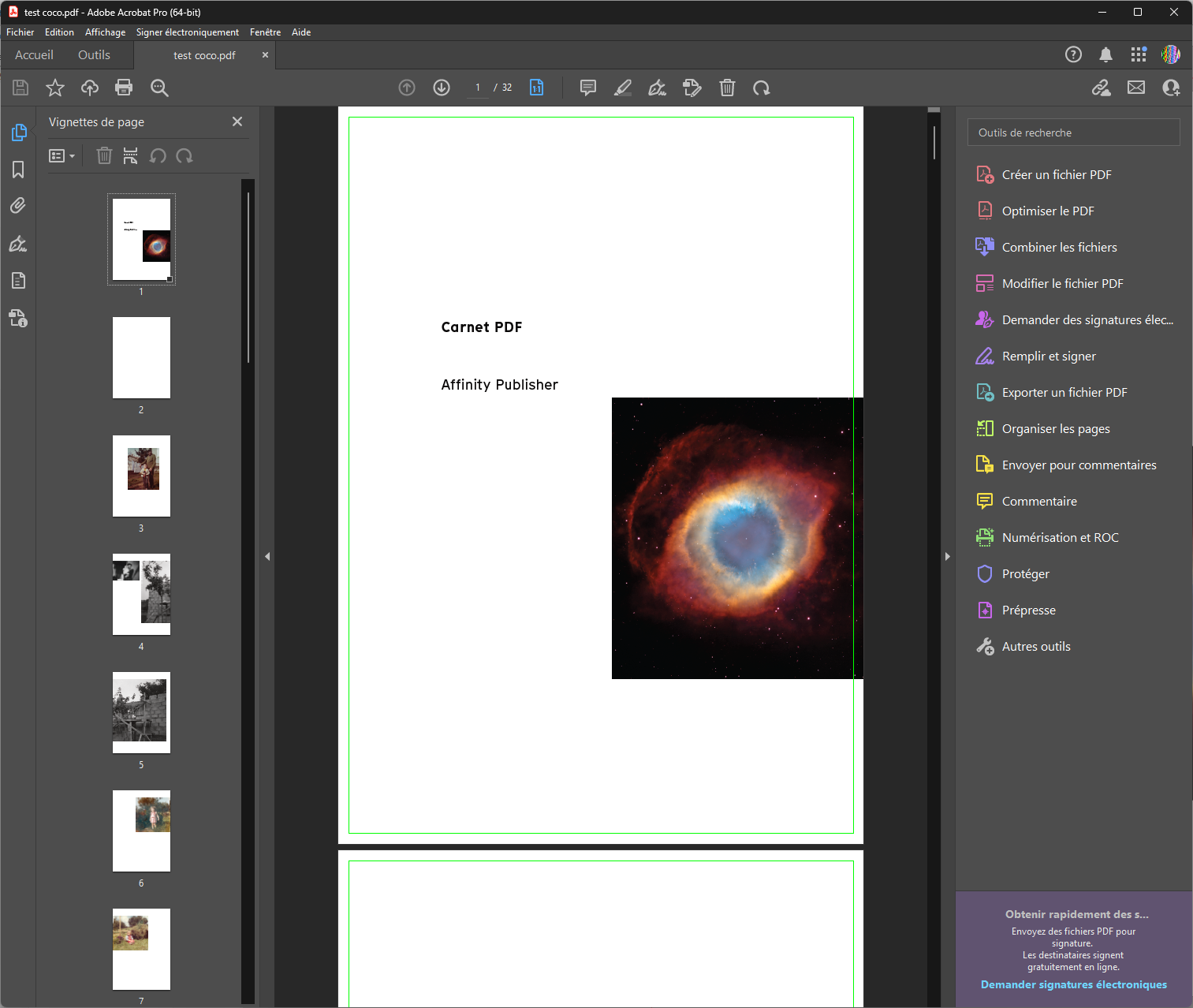The height and width of the screenshot is (1008, 1193).
Task: Add file to starred favorites
Action: [x=55, y=88]
